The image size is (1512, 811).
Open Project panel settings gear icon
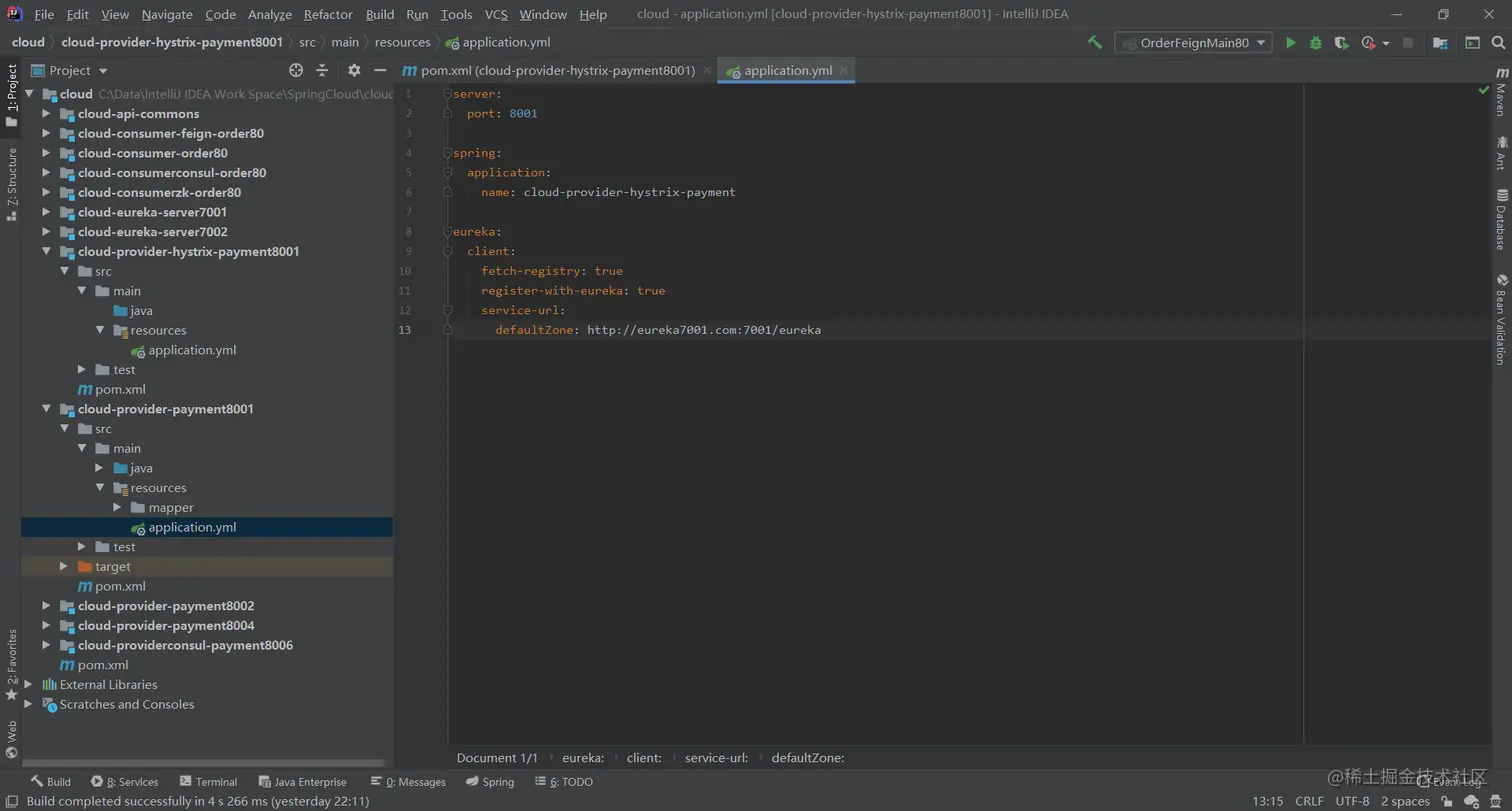click(354, 70)
